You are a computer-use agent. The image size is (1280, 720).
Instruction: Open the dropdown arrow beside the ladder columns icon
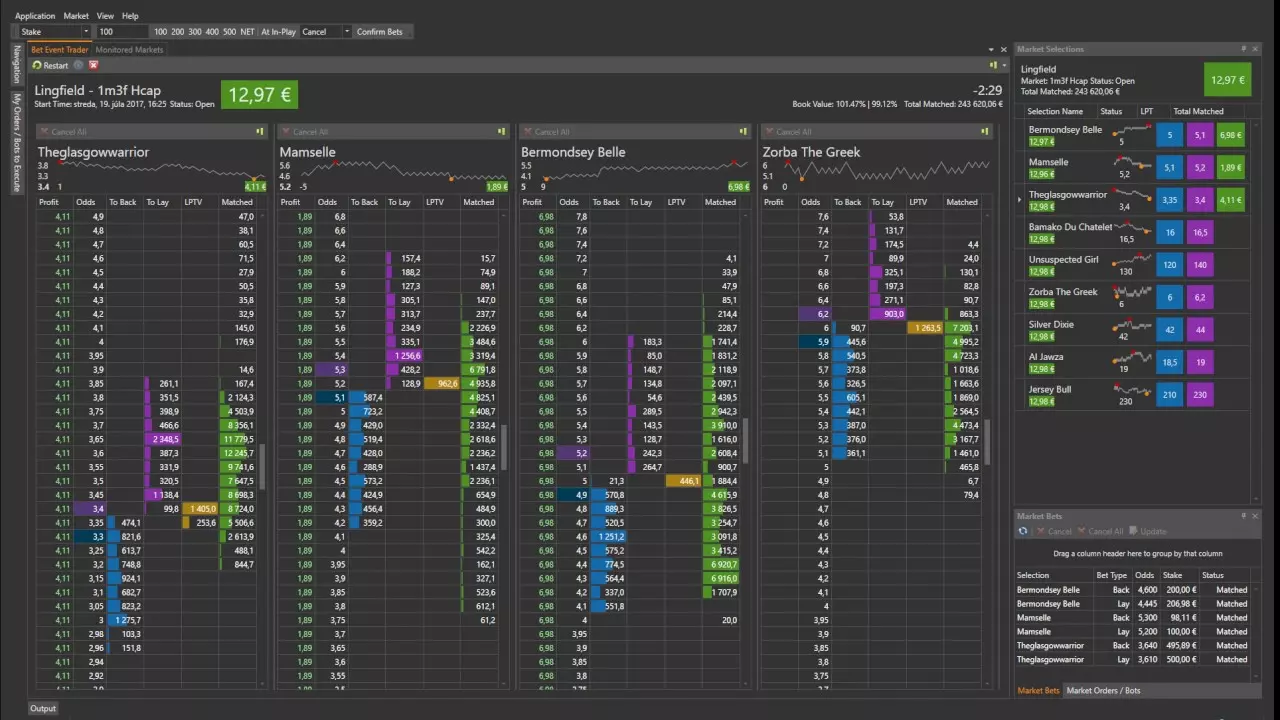click(x=1003, y=65)
